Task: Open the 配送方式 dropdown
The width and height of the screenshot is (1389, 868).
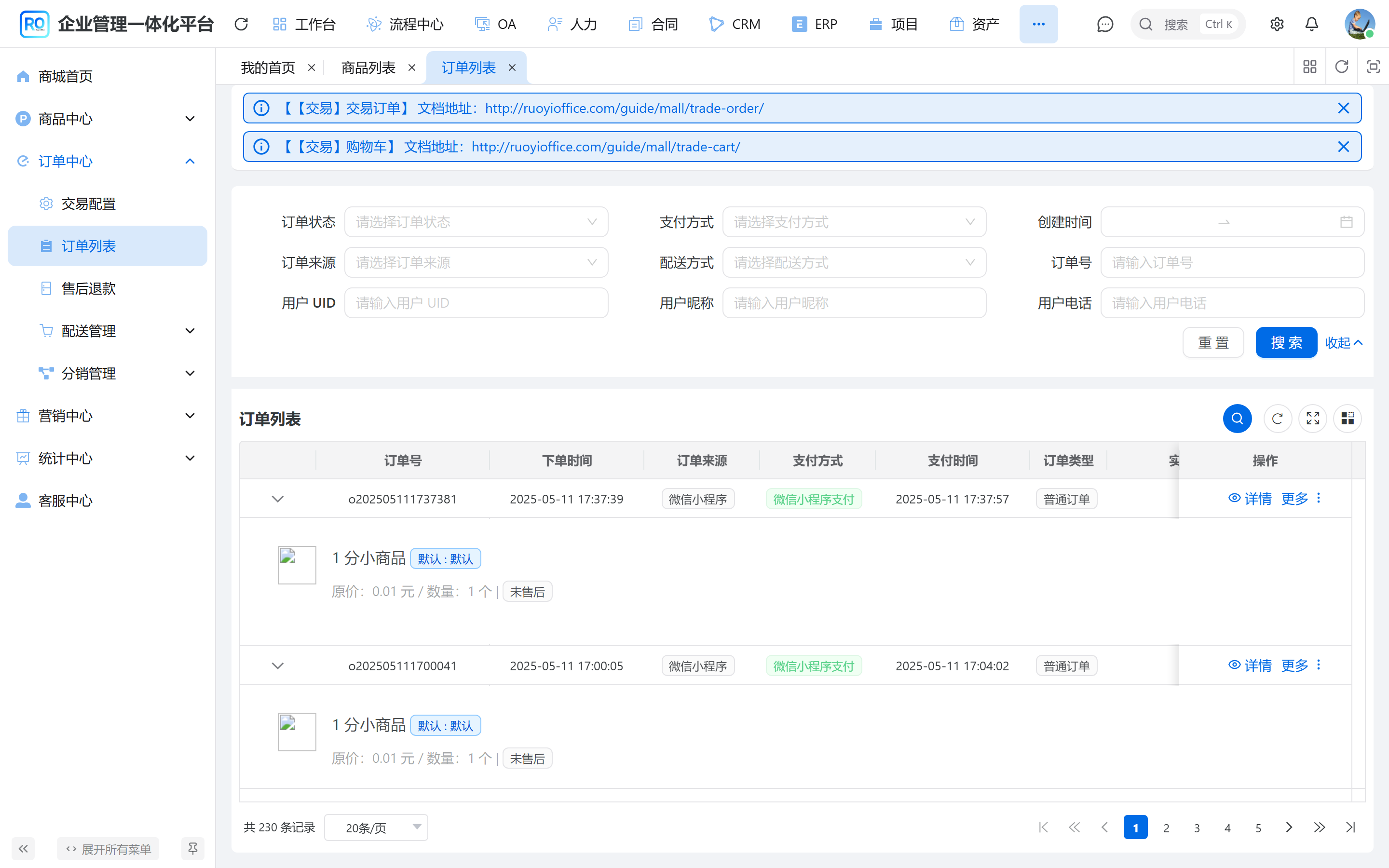Action: tap(854, 262)
